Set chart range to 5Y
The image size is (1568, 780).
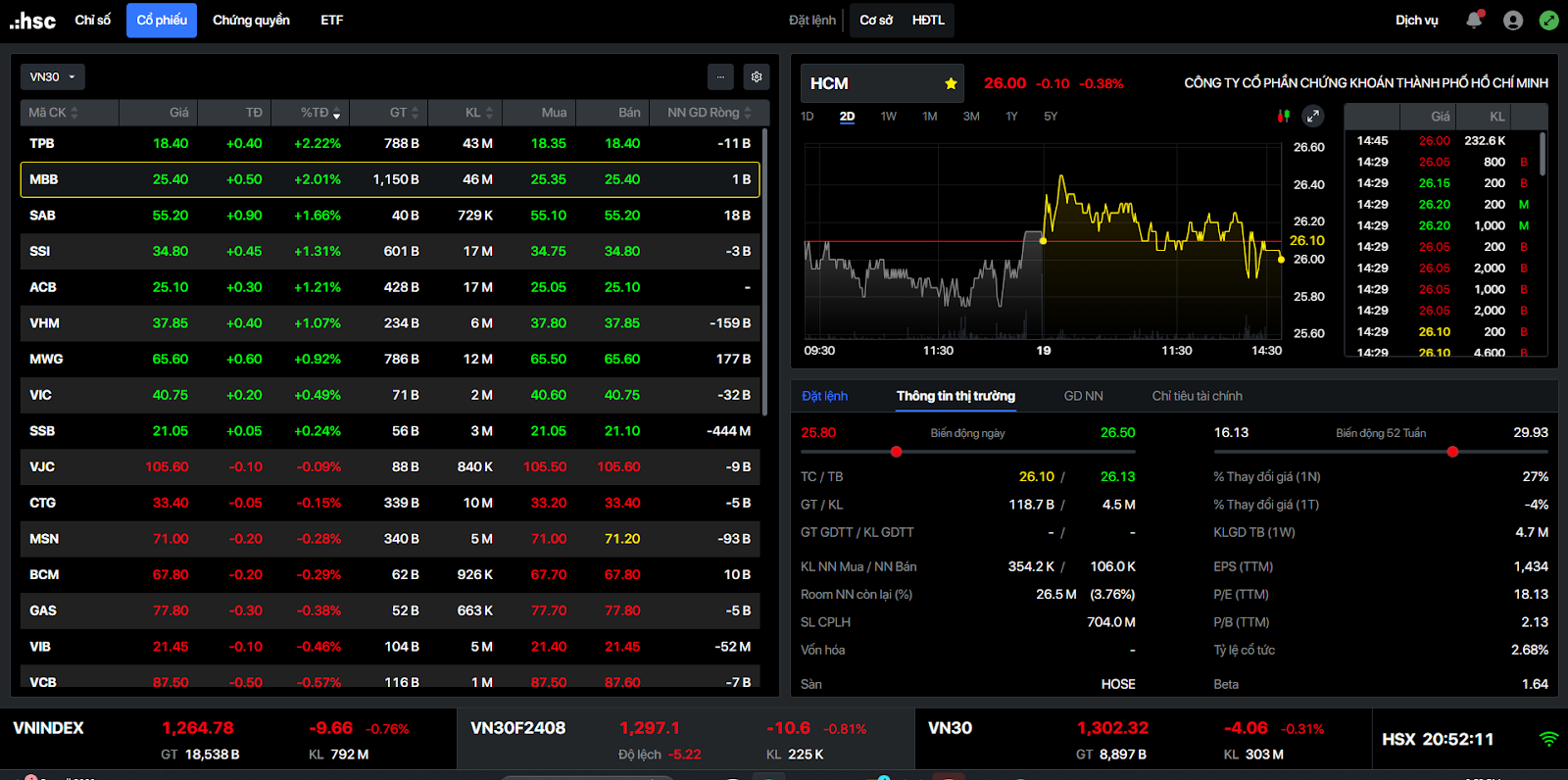(x=1051, y=116)
